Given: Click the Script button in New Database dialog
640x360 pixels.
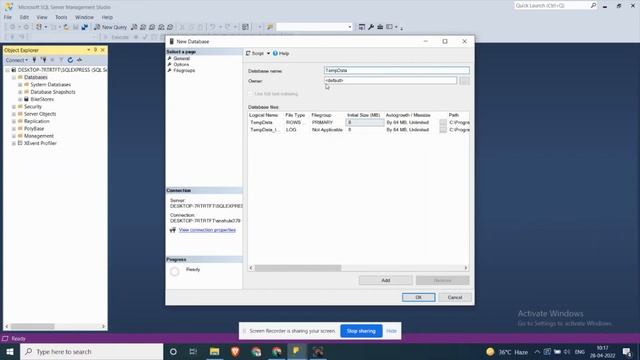Looking at the screenshot, I should coord(255,53).
